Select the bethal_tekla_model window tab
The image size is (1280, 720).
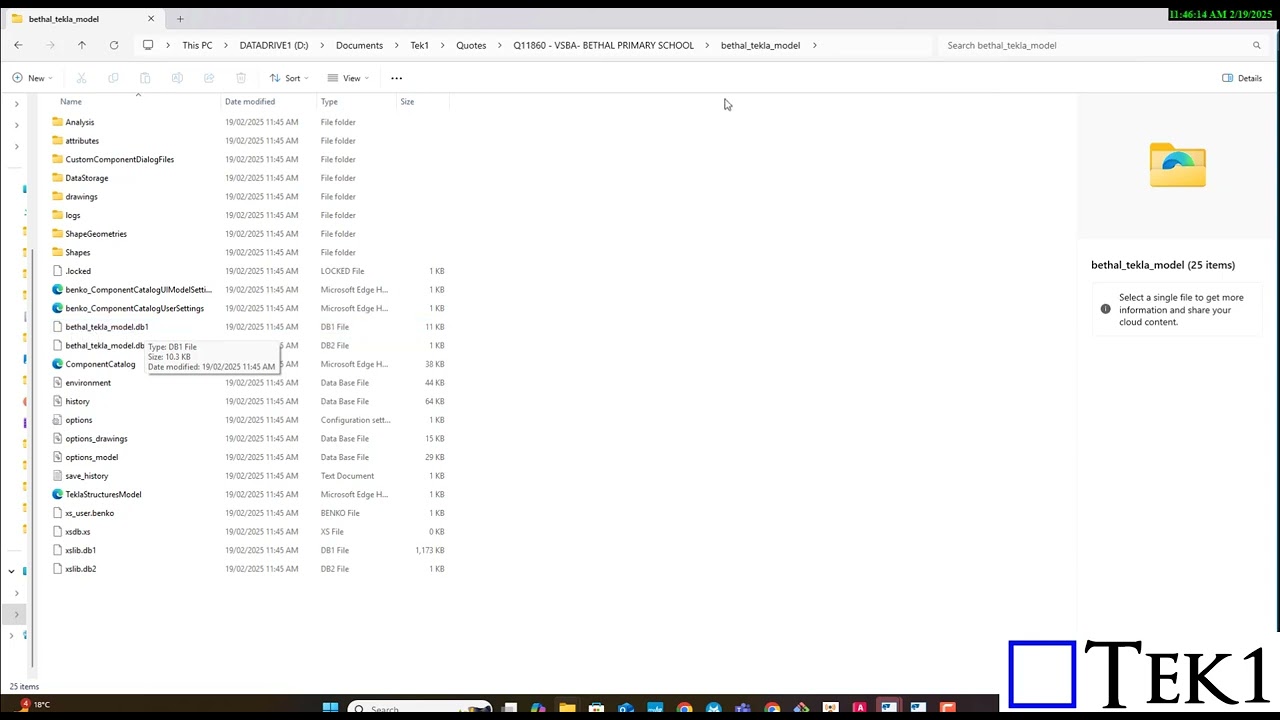[x=82, y=18]
